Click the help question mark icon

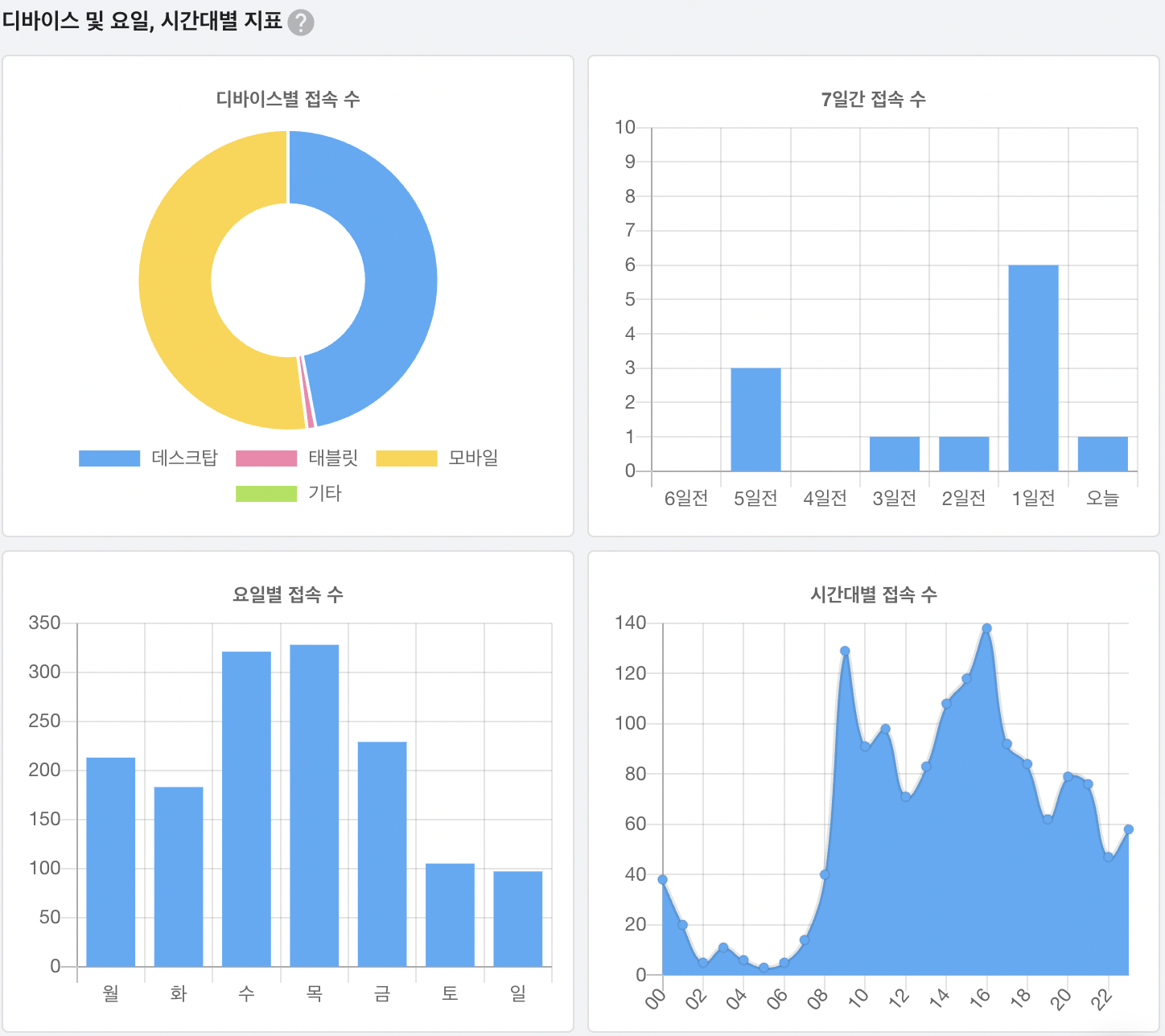(x=301, y=23)
